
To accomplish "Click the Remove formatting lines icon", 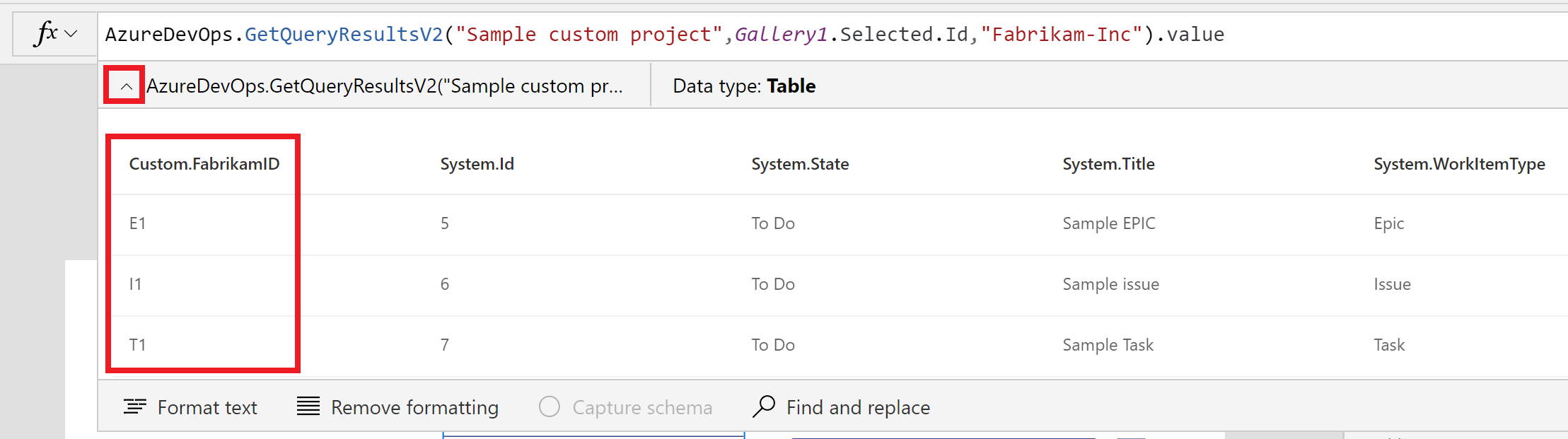I will click(308, 406).
